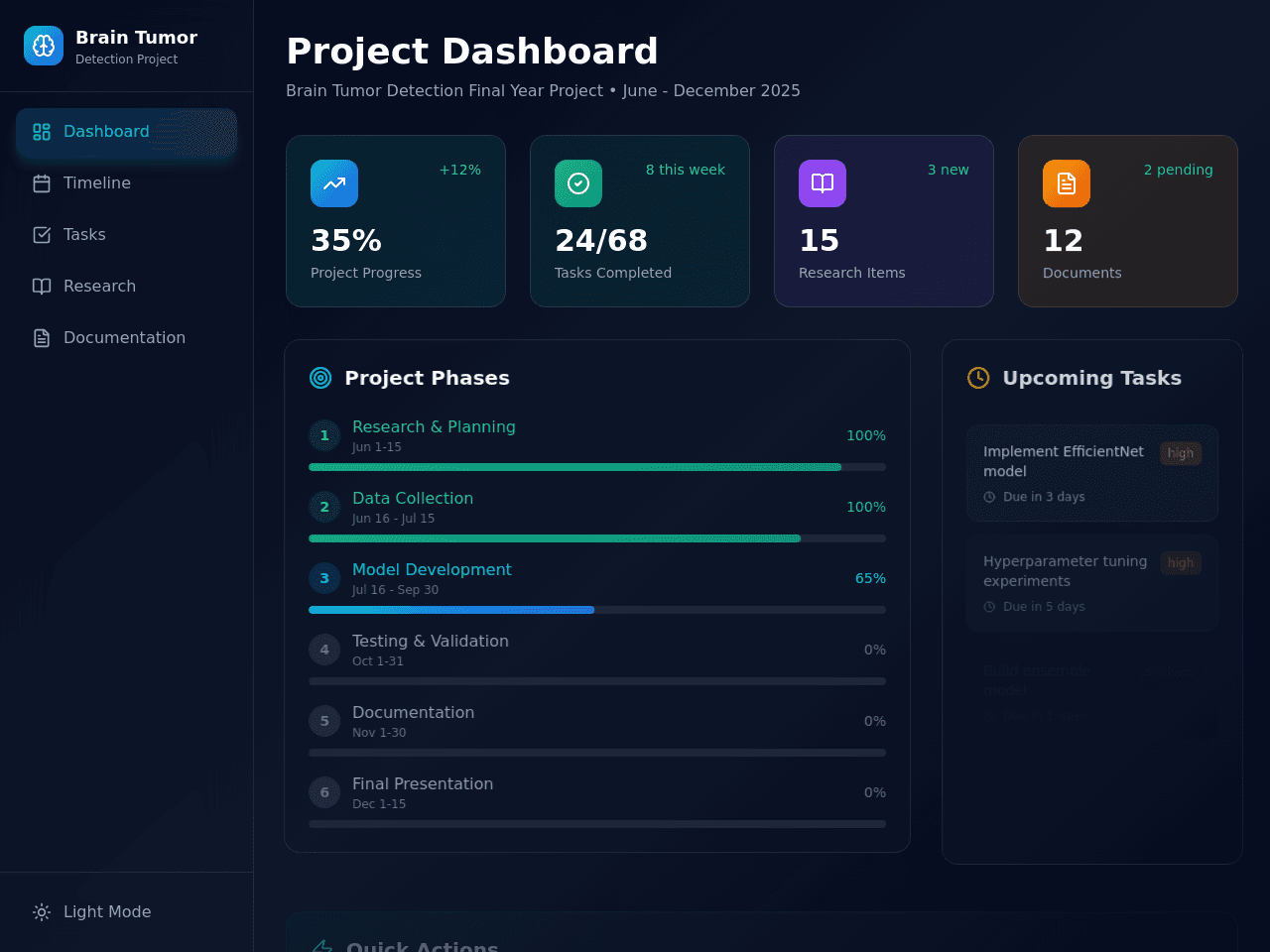This screenshot has width=1270, height=952.
Task: Click the file icon beside Documentation
Action: 42,338
